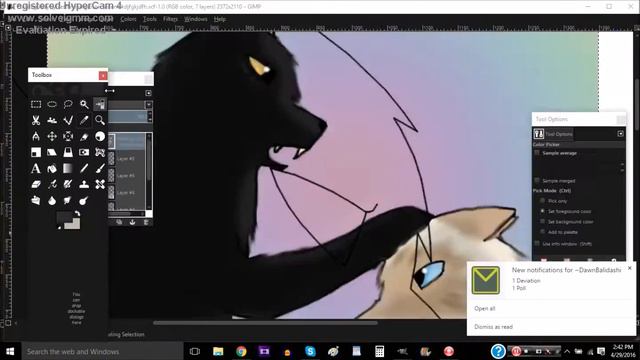Select the Color Picker eyedropper tool
640x360 pixels.
[84, 120]
